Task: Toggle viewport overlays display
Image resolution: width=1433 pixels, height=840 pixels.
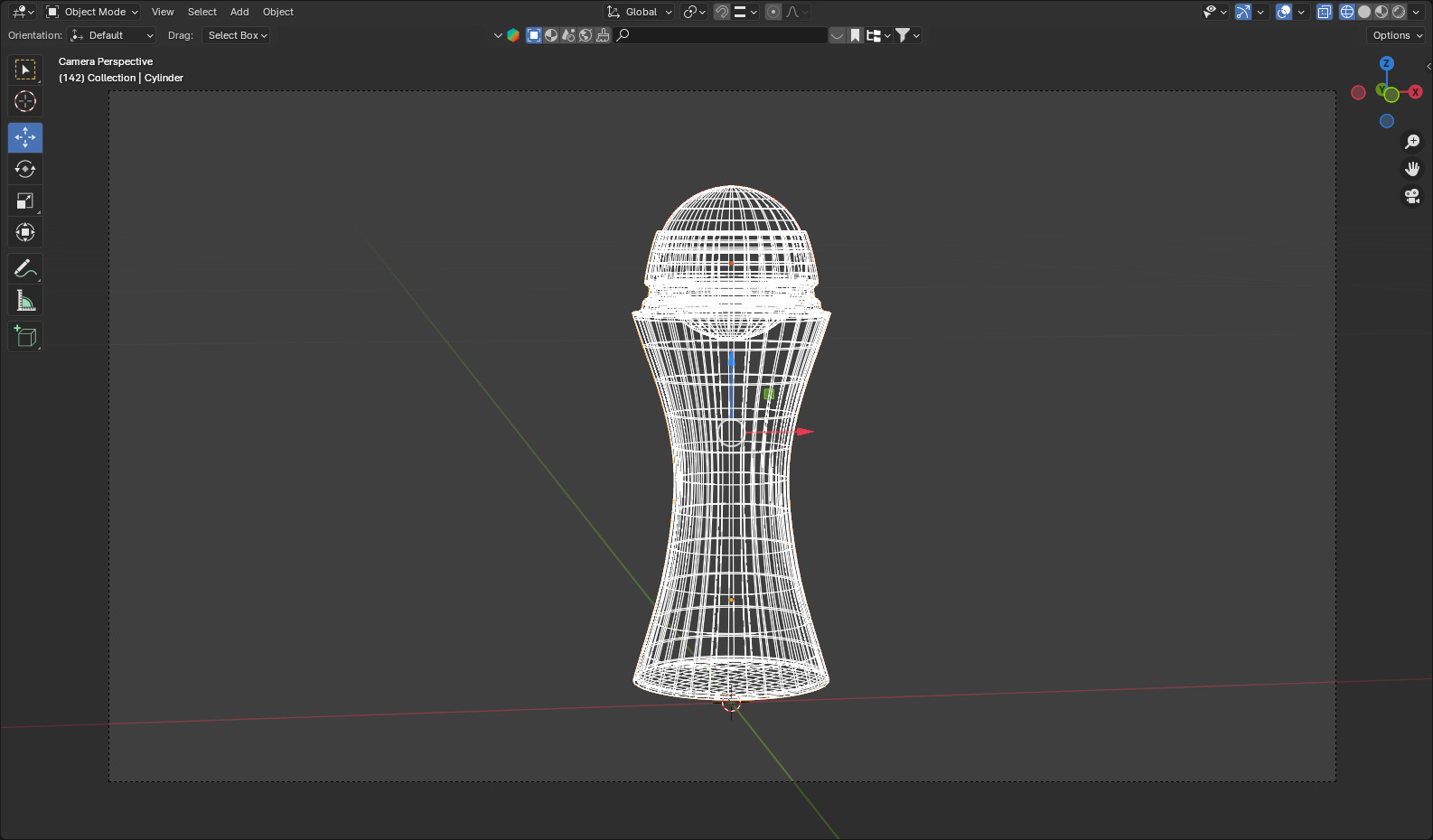Action: [x=1284, y=12]
